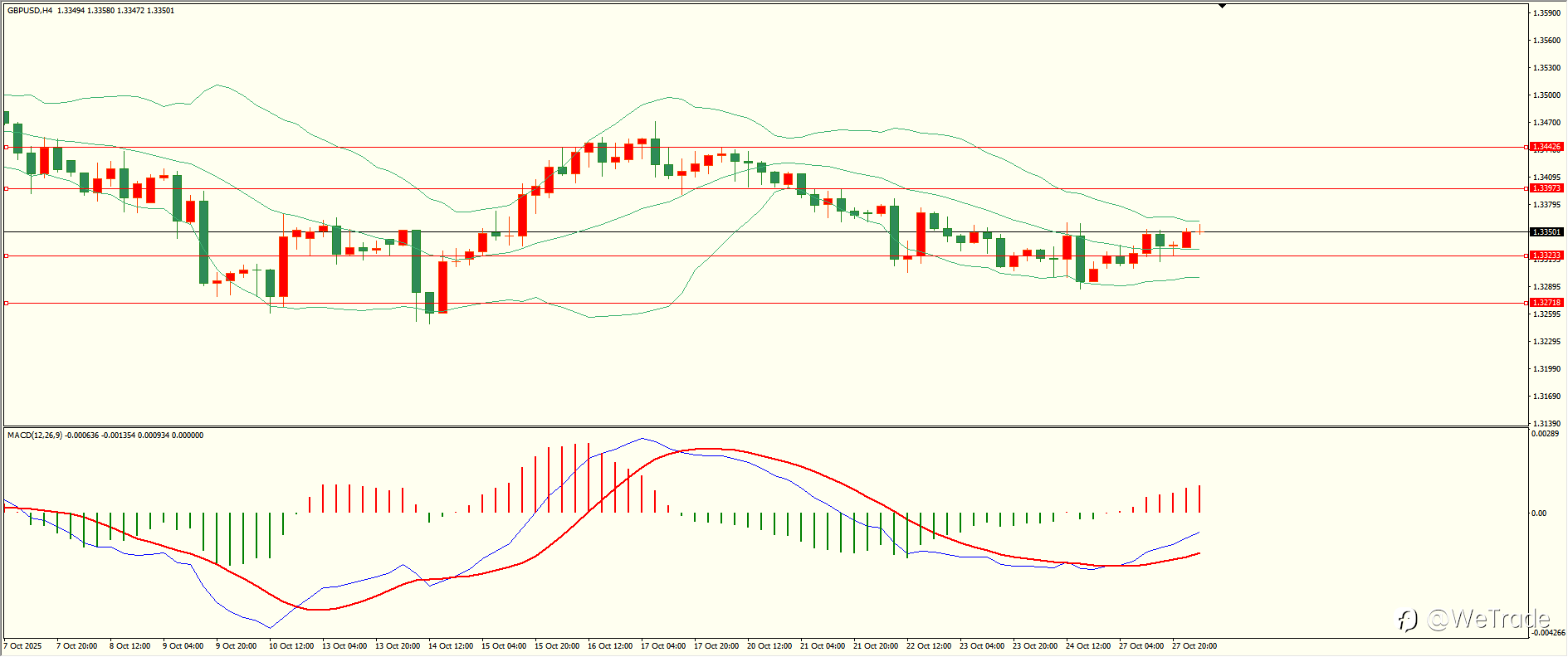Click the 8 Oct 12:00 time label
Image resolution: width=1568 pixels, height=657 pixels.
pos(130,646)
